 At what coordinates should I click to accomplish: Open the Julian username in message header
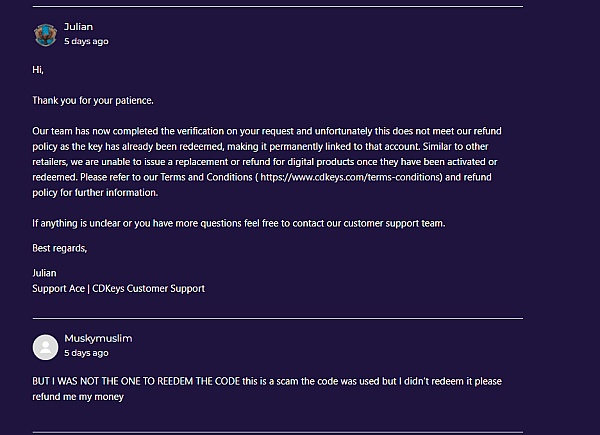coord(78,27)
